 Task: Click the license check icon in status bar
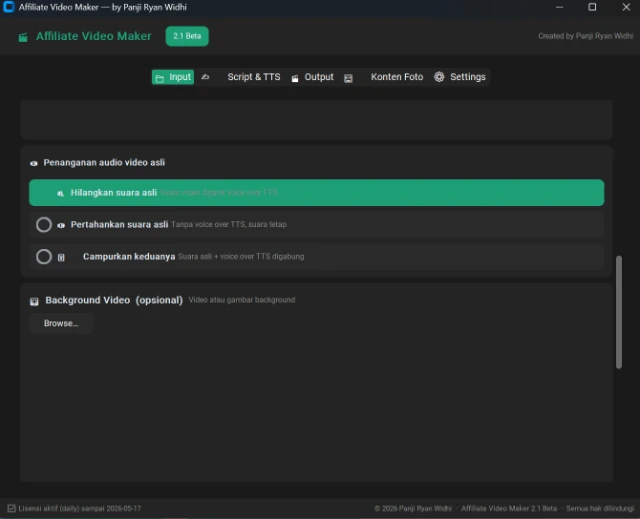pos(11,508)
